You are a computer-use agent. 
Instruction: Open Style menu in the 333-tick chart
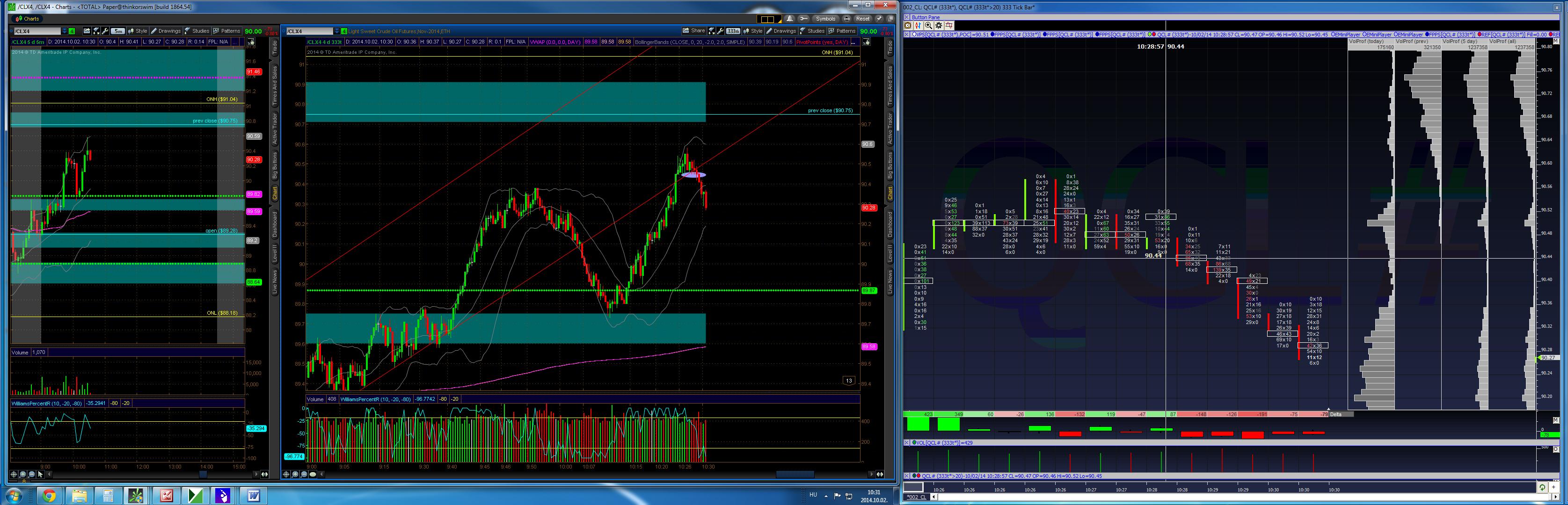(753, 31)
